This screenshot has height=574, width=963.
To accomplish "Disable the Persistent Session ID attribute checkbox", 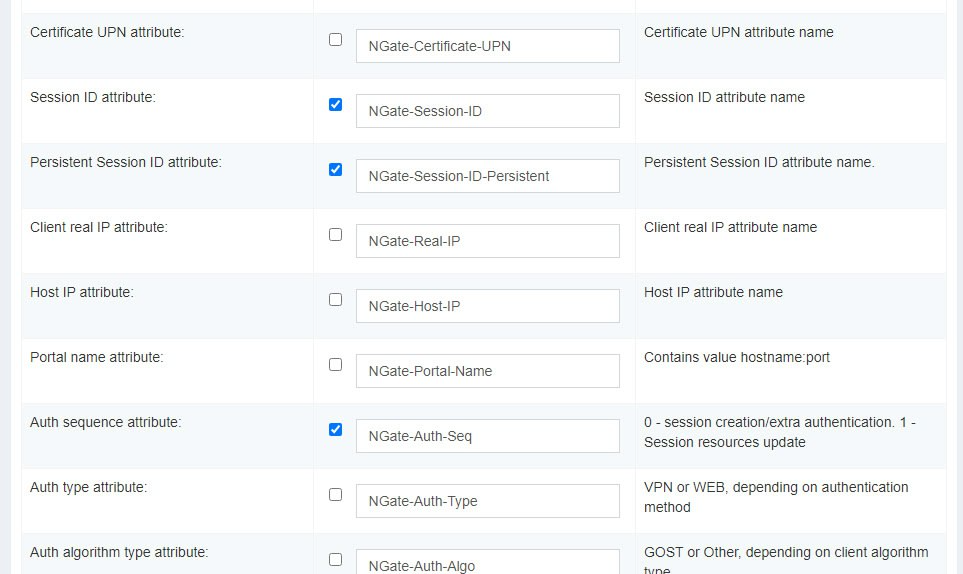I will pos(335,169).
